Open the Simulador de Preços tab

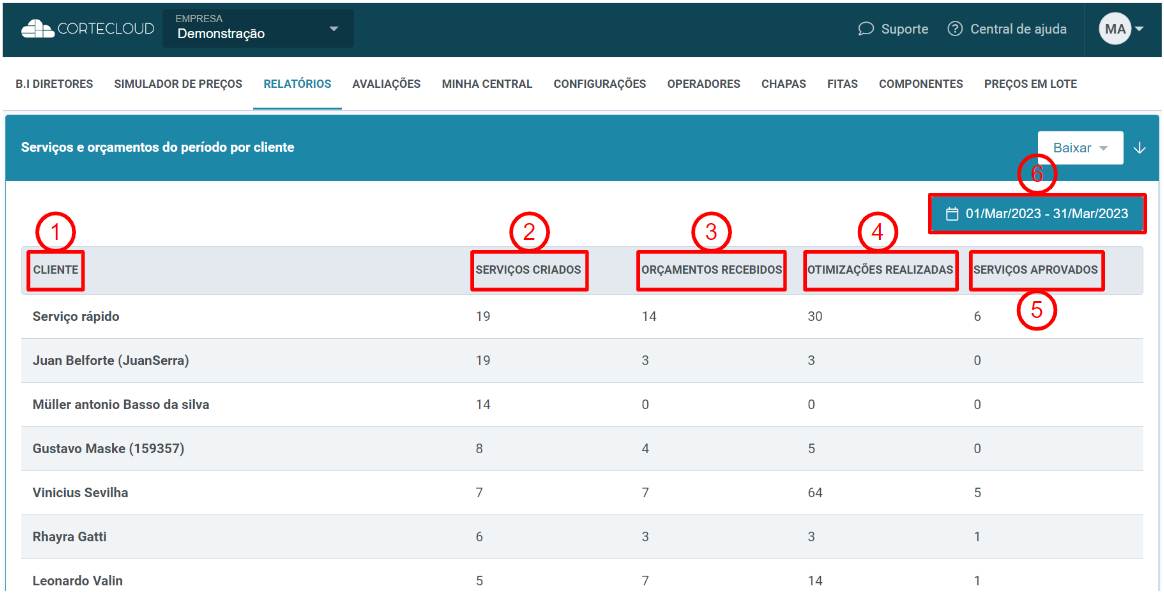tap(178, 84)
